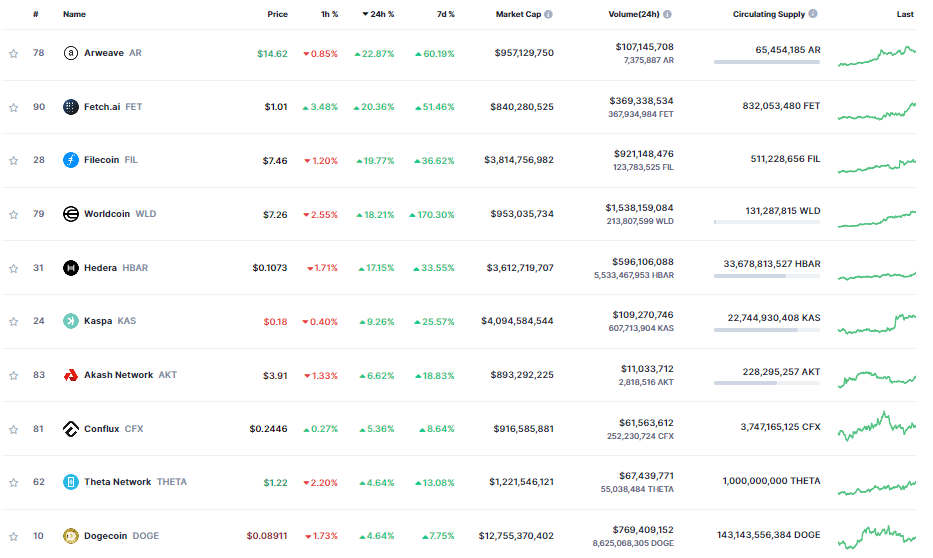The image size is (933, 558).
Task: Sort by Market Cap column header
Action: tap(518, 15)
